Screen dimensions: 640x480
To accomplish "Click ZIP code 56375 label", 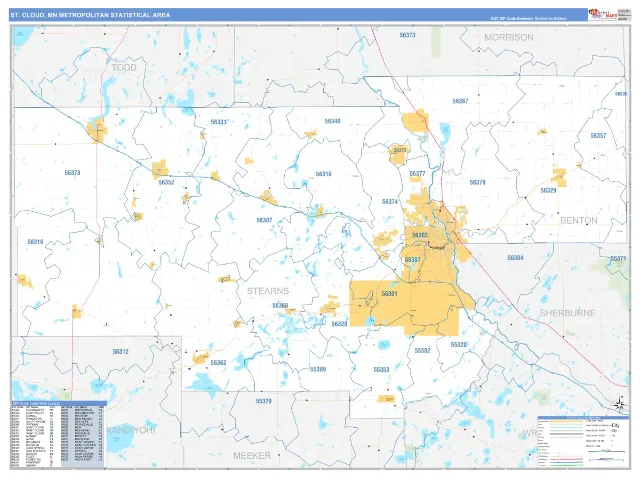I will click(400, 150).
